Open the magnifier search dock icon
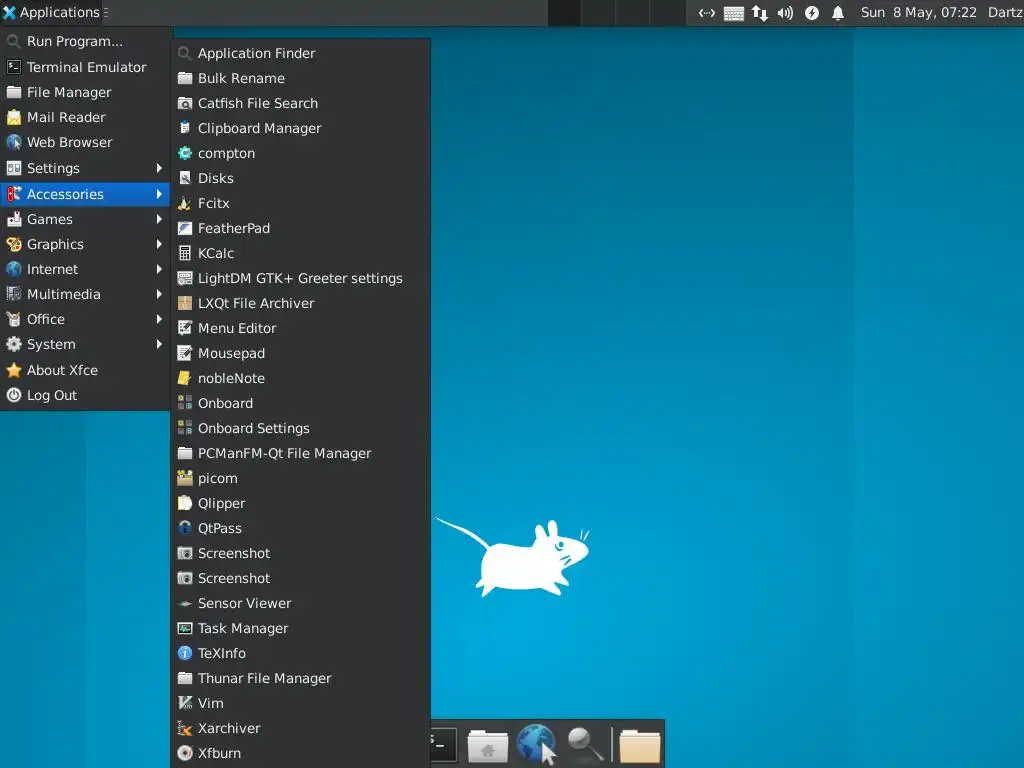The height and width of the screenshot is (768, 1024). pos(584,744)
